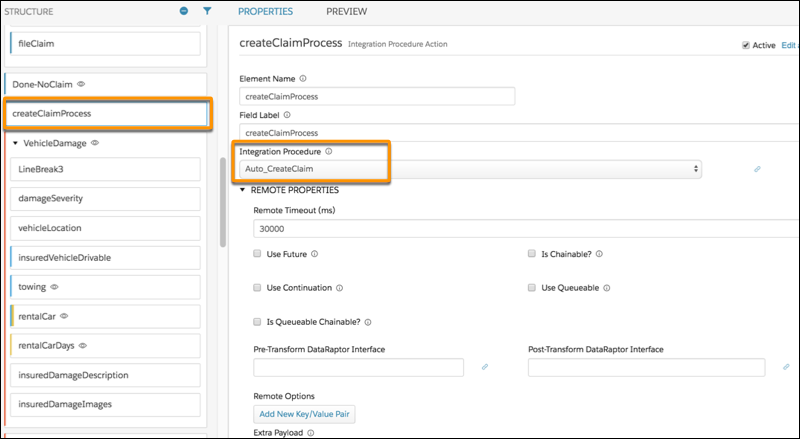Screen dimensions: 800x439
Task: Click eye icon on rentalCar element
Action: (x=64, y=316)
